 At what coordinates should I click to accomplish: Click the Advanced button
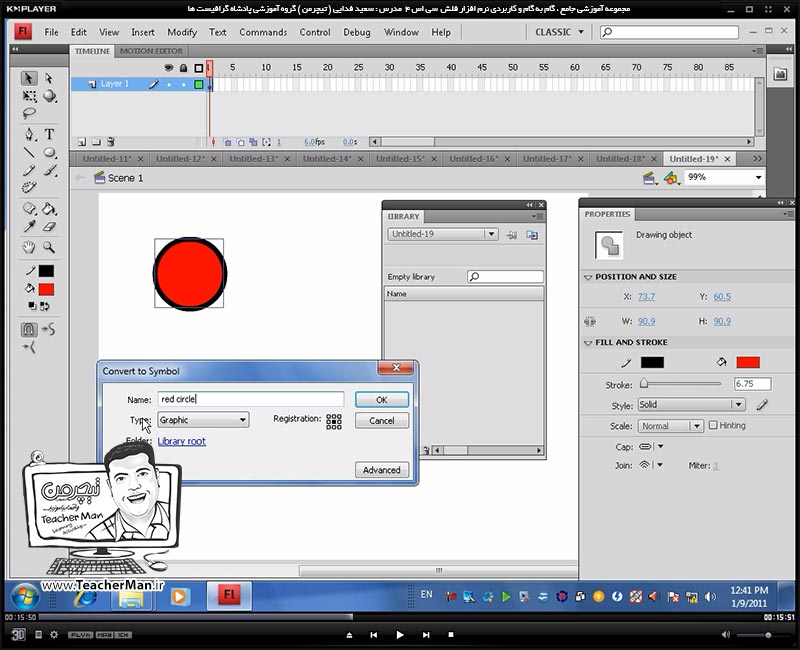click(x=382, y=470)
